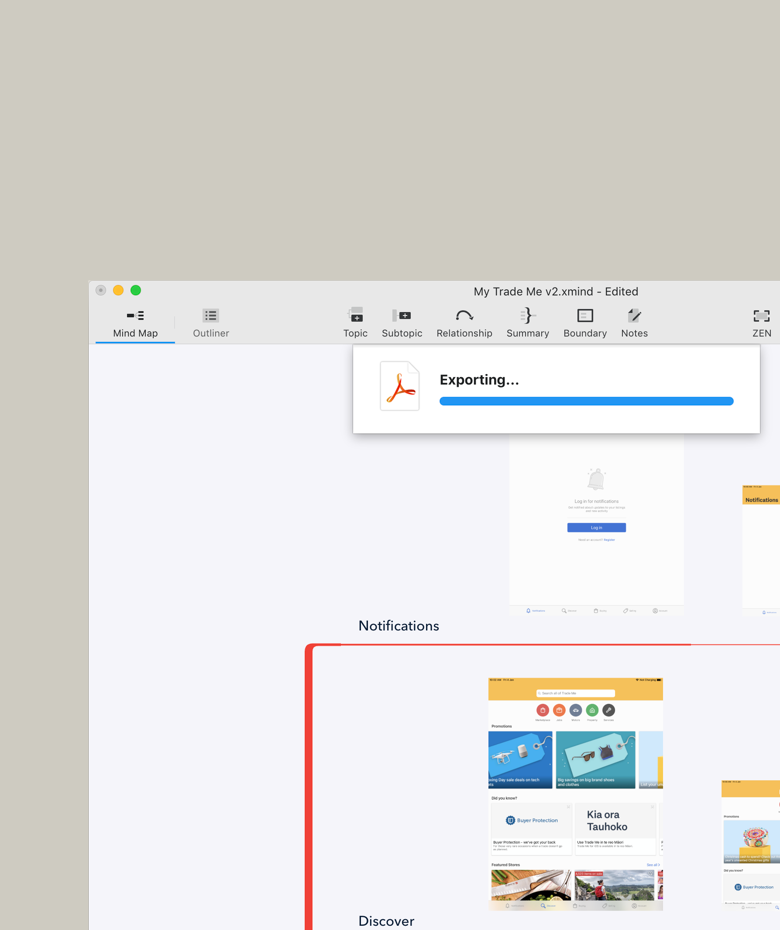Click the Kia ora Tauhoko card in the thumbnail

pos(615,829)
